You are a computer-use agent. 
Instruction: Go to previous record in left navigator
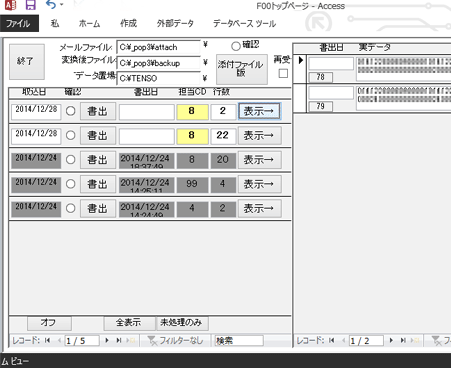click(x=59, y=340)
